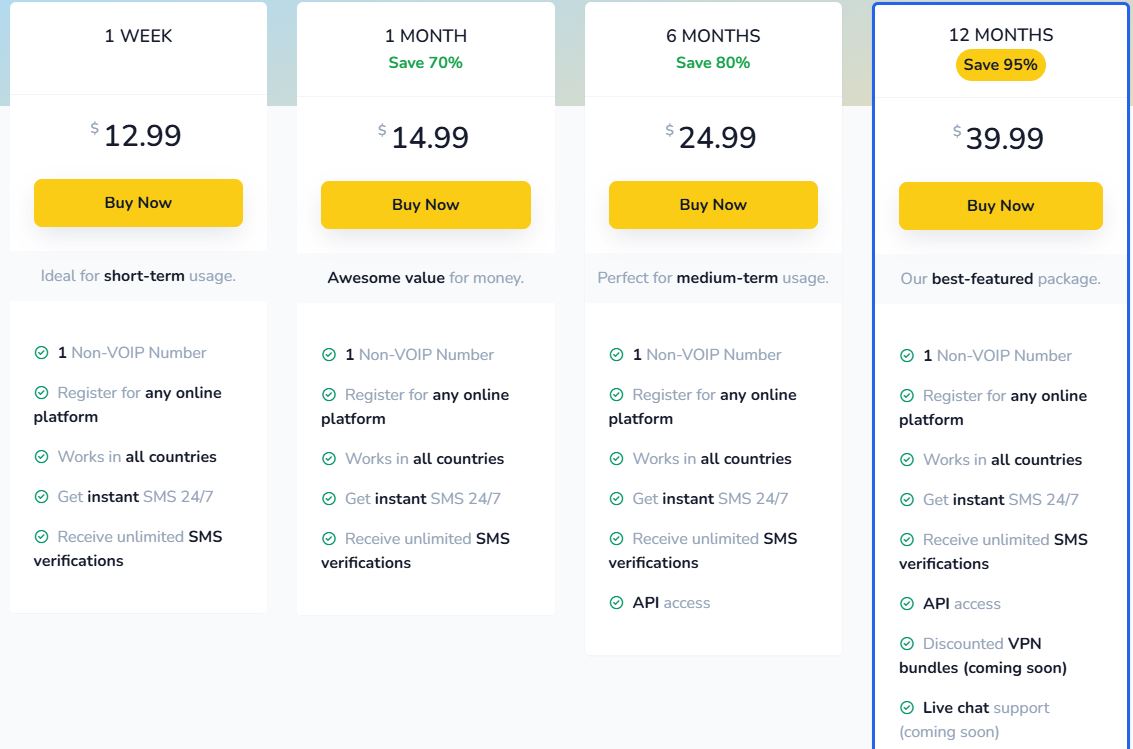The image size is (1133, 749).
Task: Click the $39.99 price text
Action: click(x=998, y=138)
